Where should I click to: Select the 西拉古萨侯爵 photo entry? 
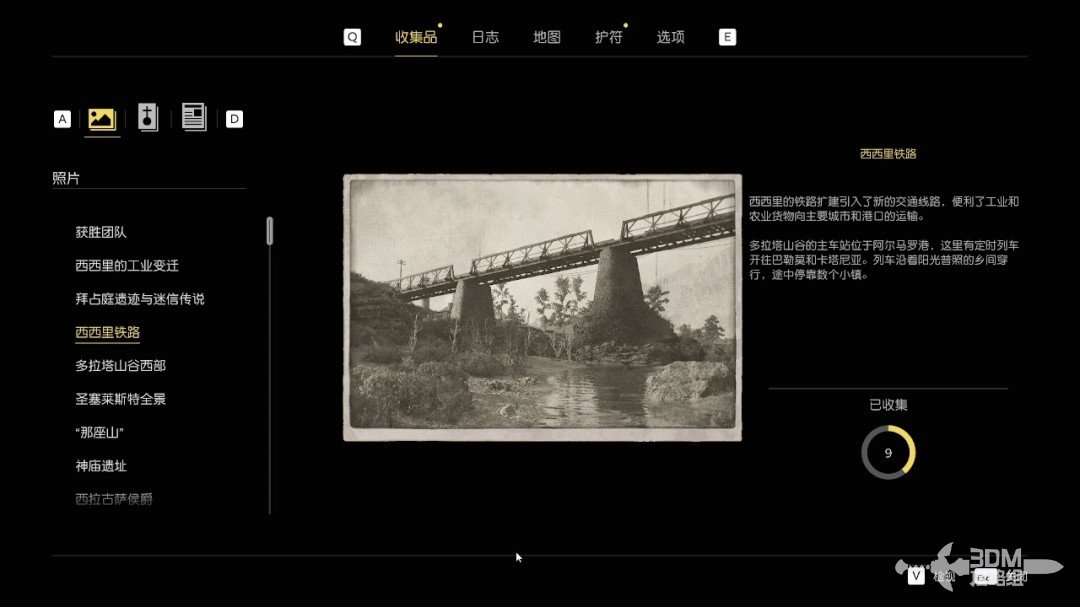(114, 499)
